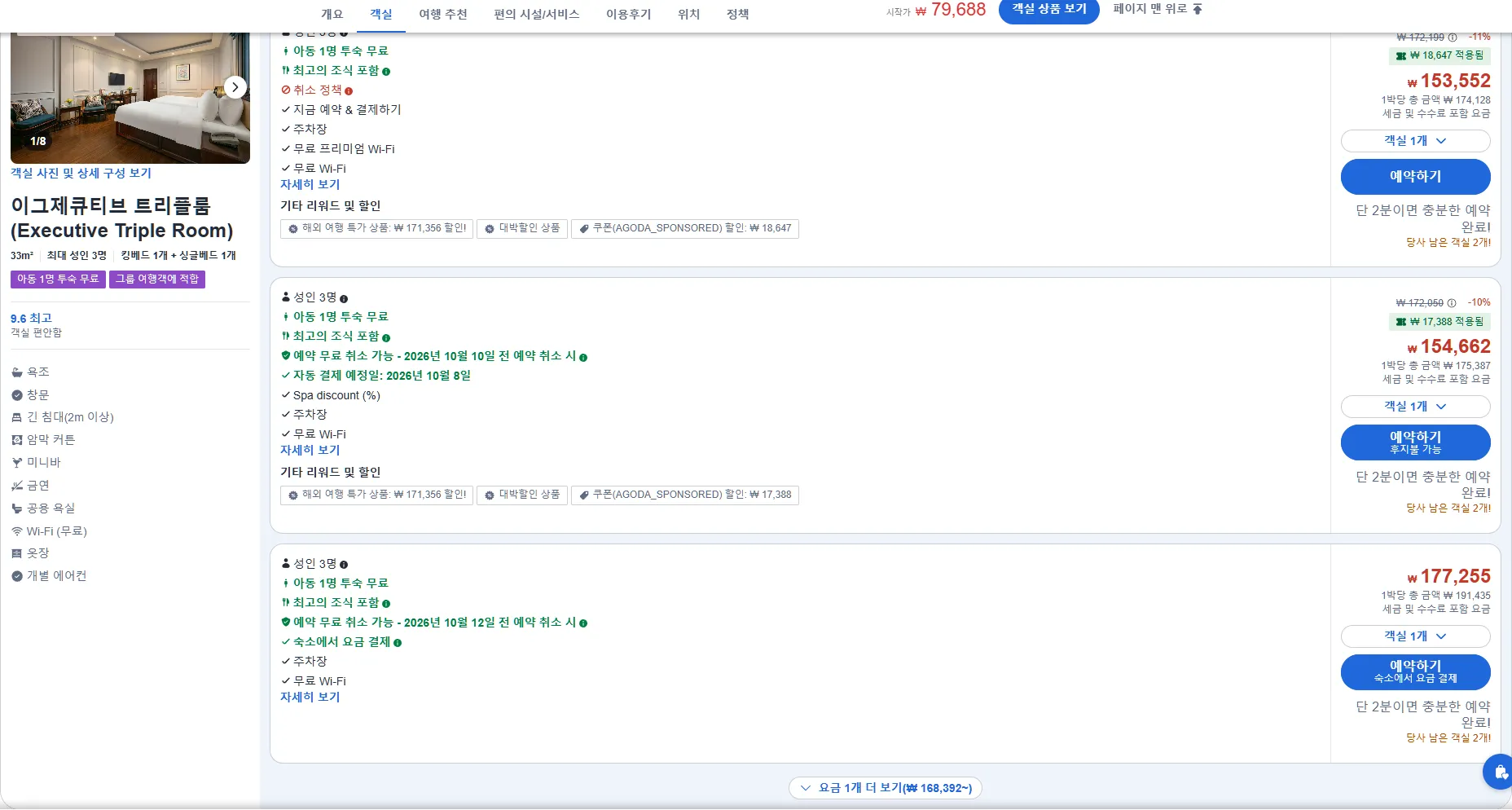Click 자세히 보기 in the ₩153,552 offer
The height and width of the screenshot is (810, 1512).
(x=310, y=185)
